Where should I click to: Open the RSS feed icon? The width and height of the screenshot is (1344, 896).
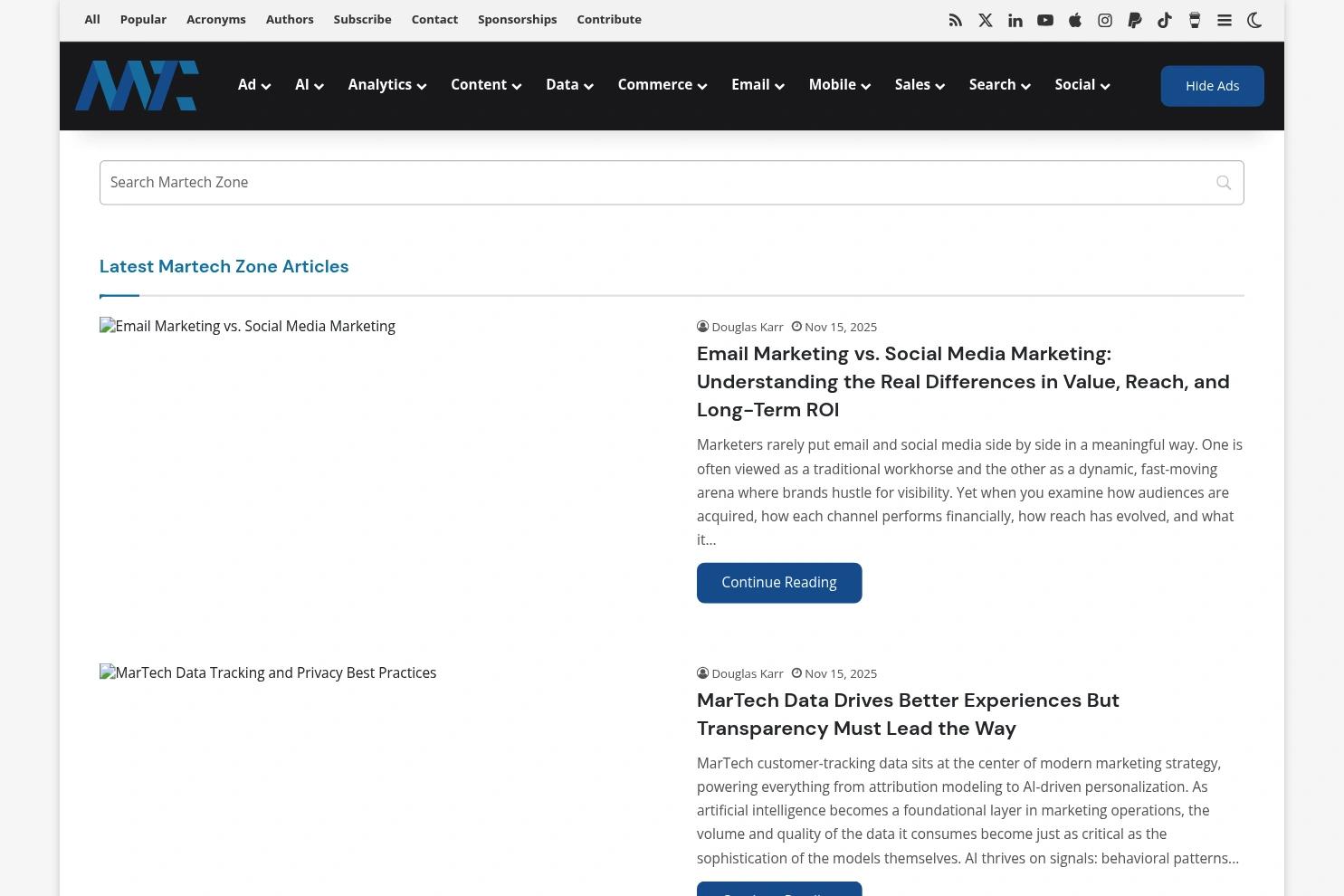[955, 20]
